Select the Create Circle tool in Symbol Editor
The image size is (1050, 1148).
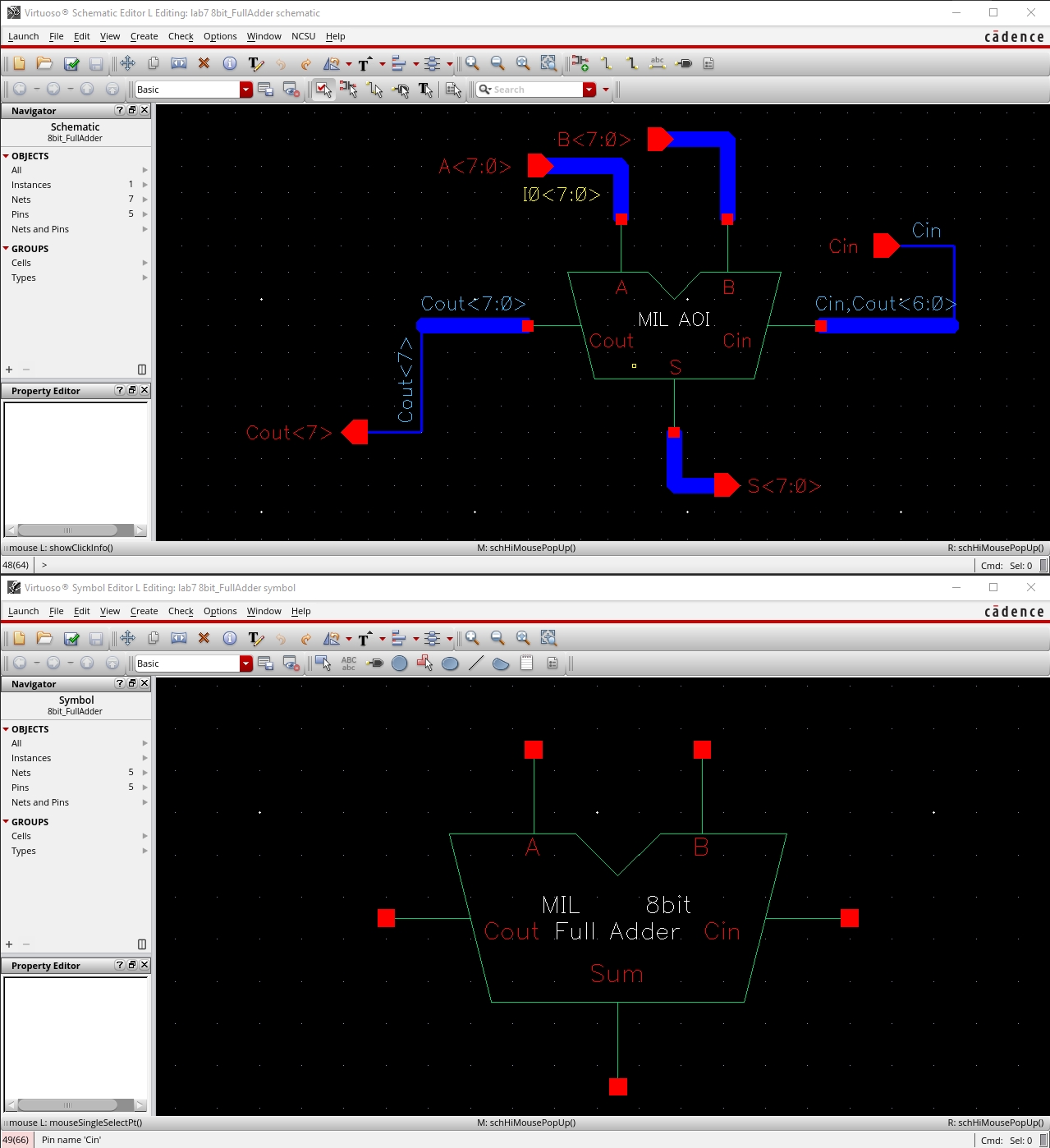[400, 664]
